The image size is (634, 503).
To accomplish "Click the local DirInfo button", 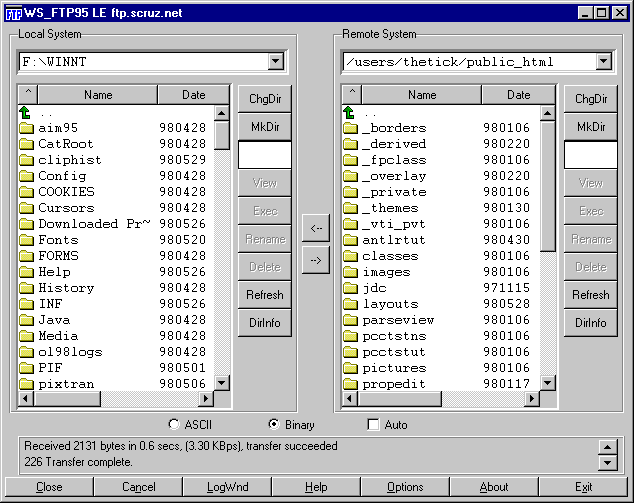I will tap(265, 323).
